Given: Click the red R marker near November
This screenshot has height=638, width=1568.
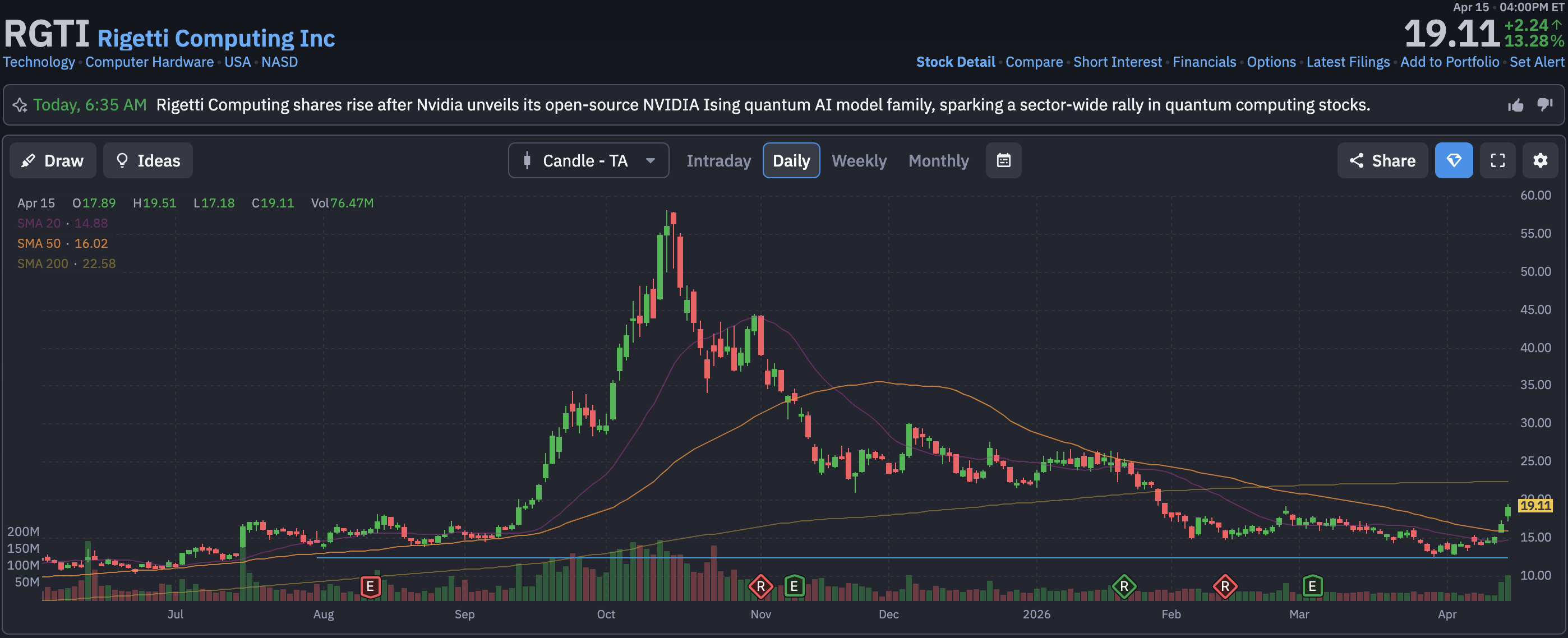Looking at the screenshot, I should tap(760, 587).
